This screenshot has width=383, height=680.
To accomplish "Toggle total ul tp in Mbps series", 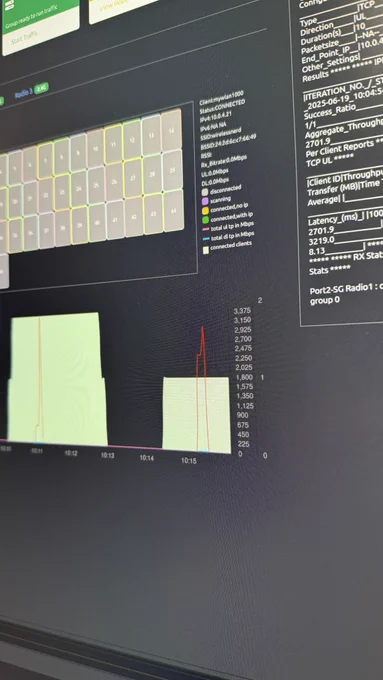I will (229, 227).
